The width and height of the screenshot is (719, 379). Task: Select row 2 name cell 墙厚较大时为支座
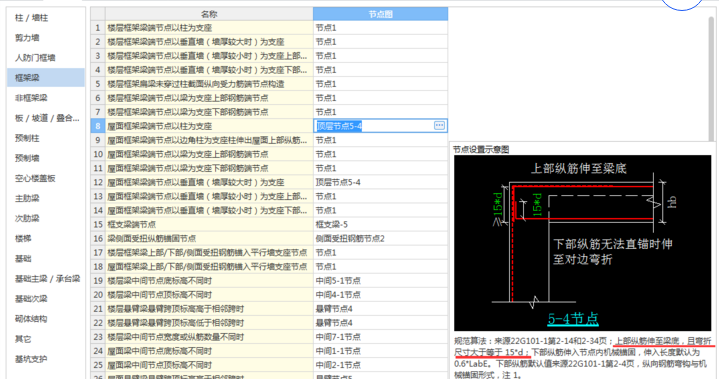(209, 42)
